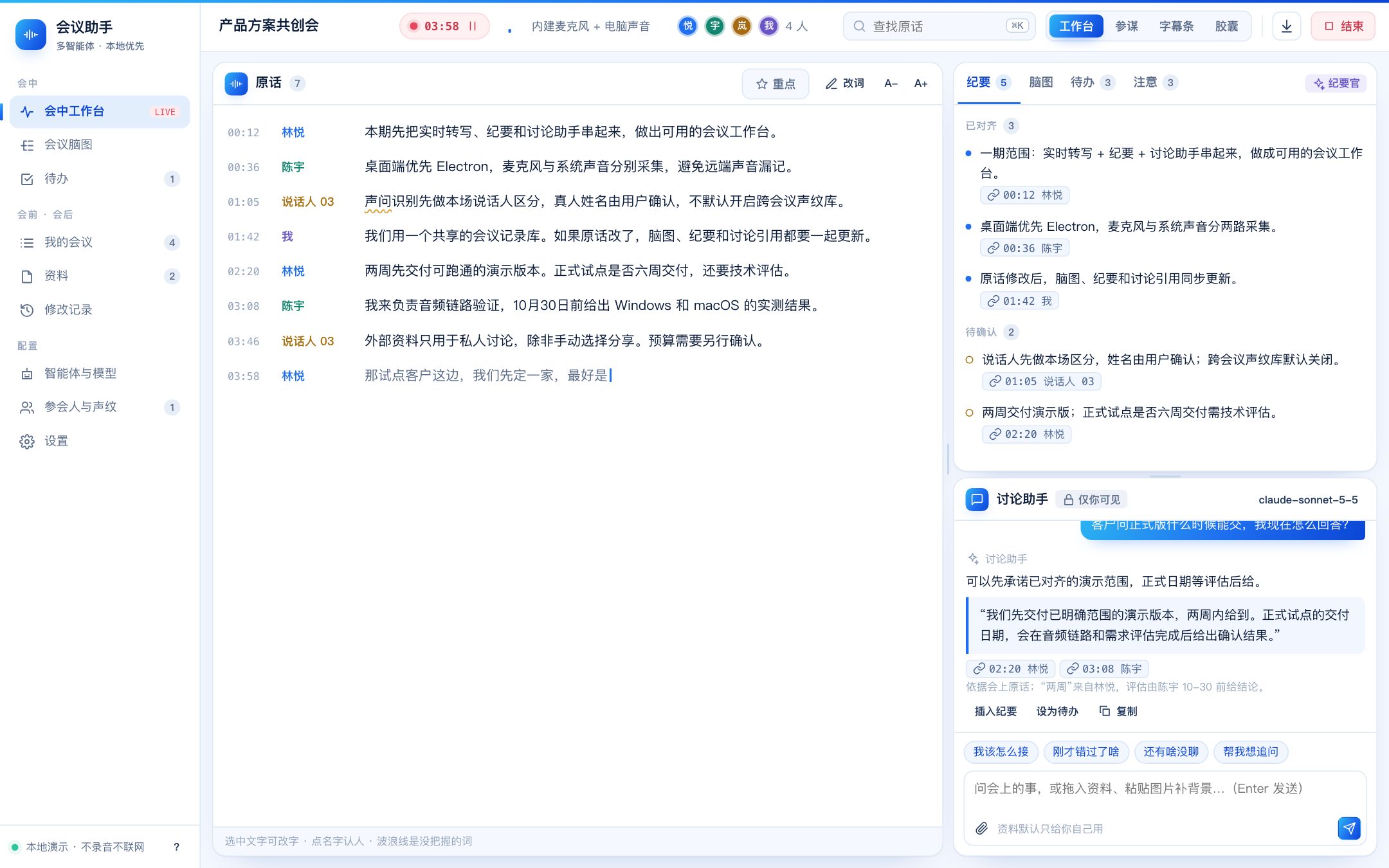Image resolution: width=1389 pixels, height=868 pixels.
Task: Click participant avatar 宇
Action: [714, 26]
